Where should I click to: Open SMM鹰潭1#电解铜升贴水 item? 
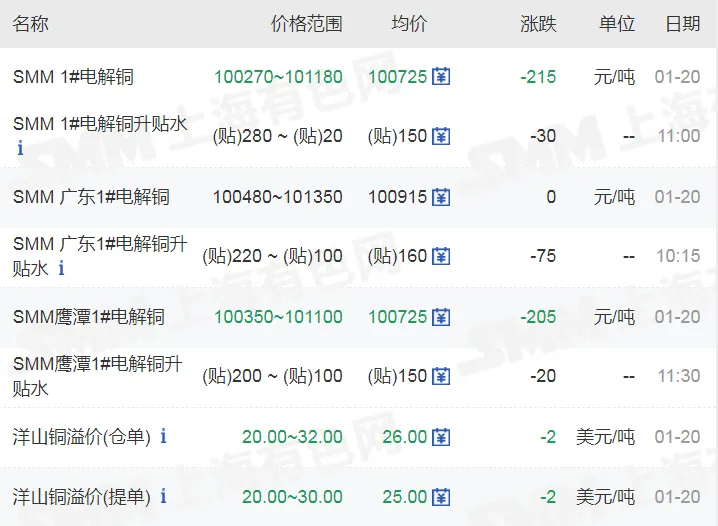98,376
